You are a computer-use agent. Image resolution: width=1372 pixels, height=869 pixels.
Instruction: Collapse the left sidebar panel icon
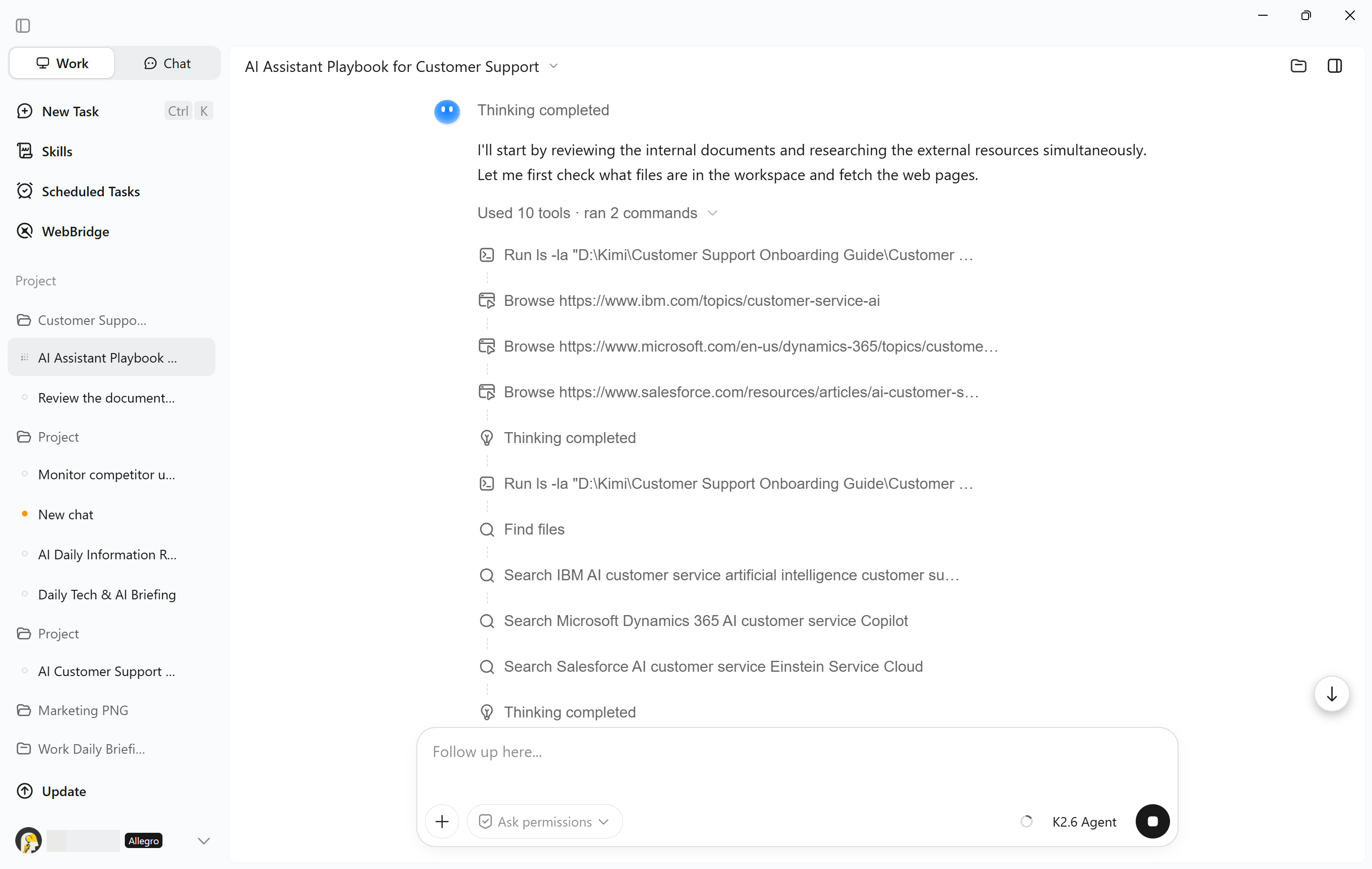(23, 26)
